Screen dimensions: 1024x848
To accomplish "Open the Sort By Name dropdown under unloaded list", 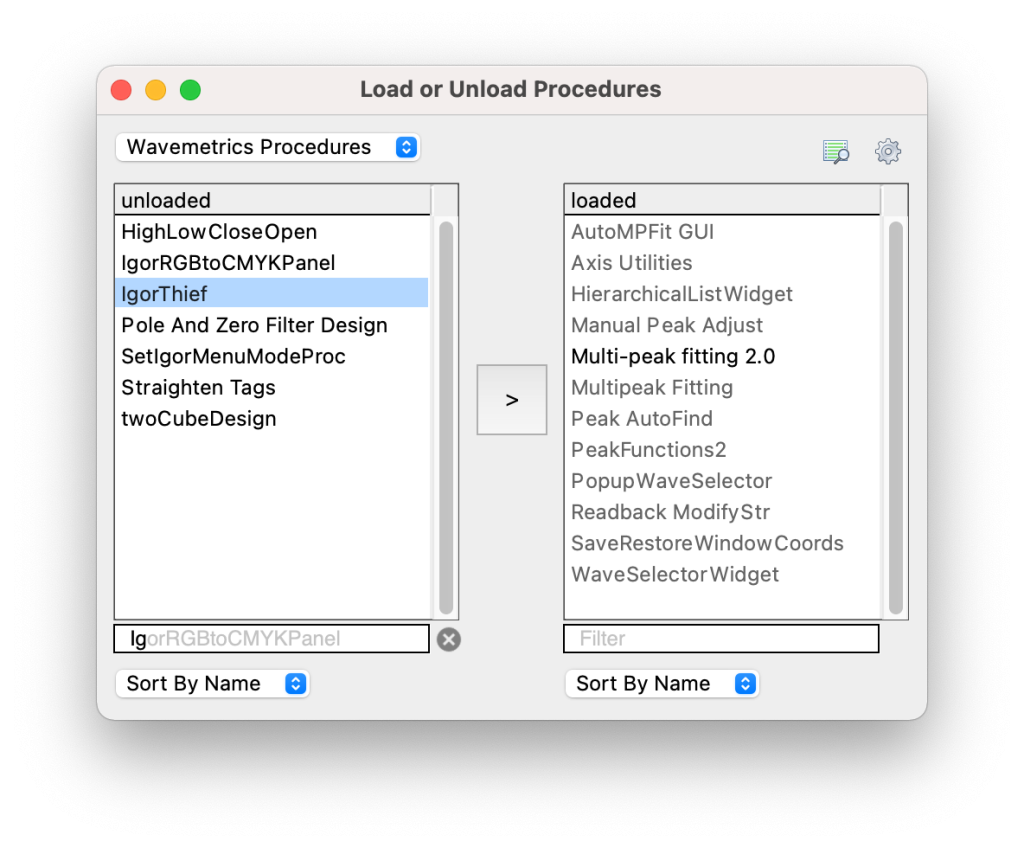I will (x=212, y=683).
